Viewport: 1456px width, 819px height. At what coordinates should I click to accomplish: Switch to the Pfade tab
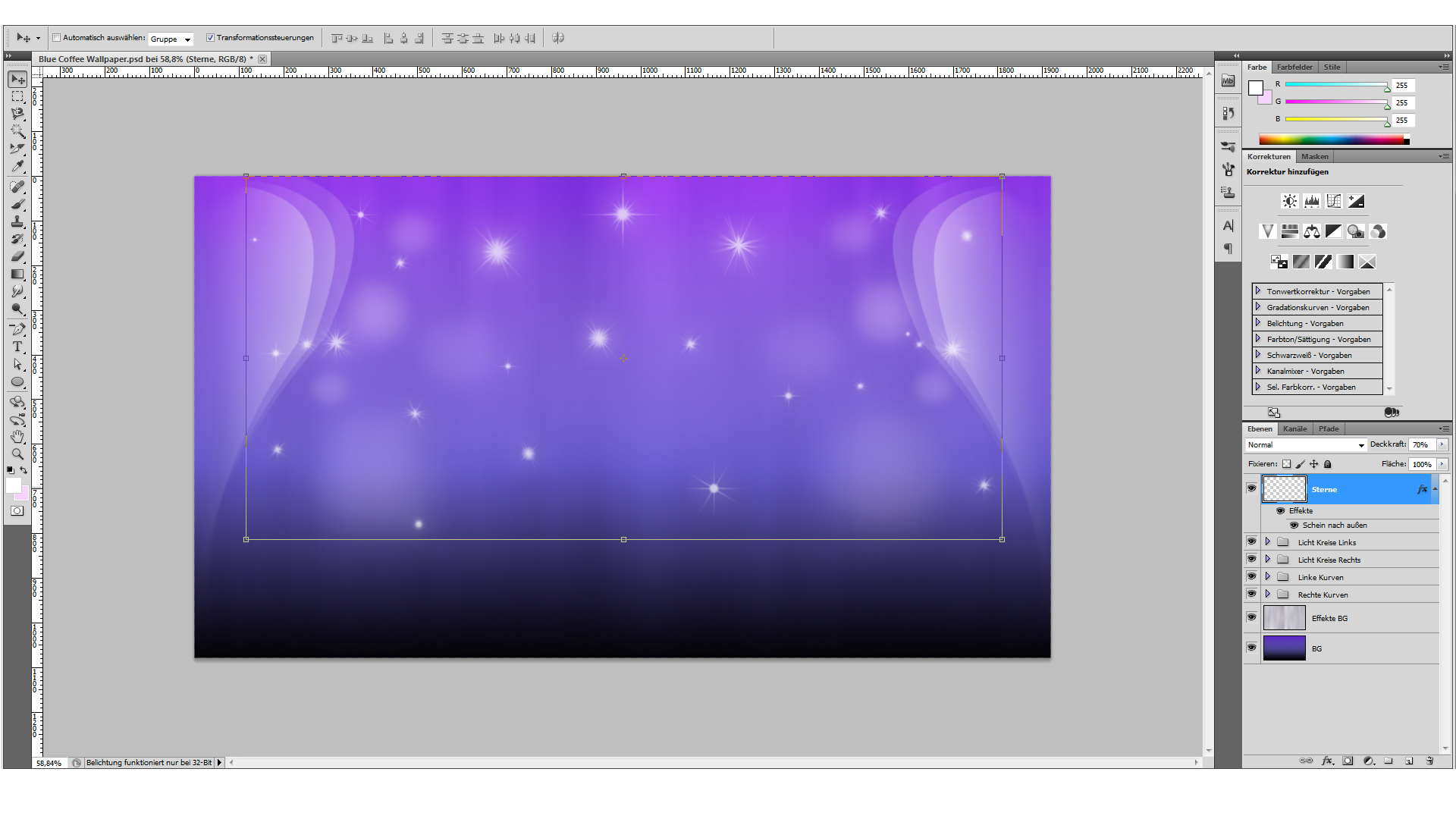[1329, 429]
